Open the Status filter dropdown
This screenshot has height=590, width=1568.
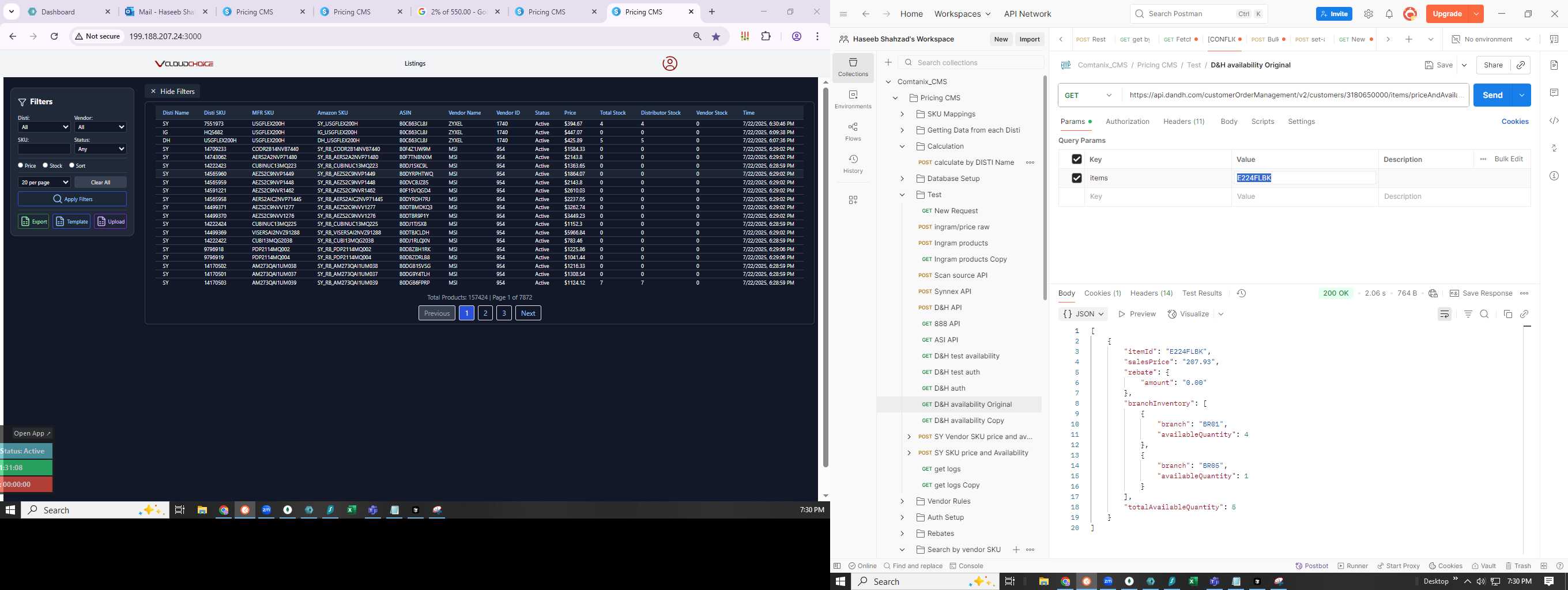pos(100,149)
